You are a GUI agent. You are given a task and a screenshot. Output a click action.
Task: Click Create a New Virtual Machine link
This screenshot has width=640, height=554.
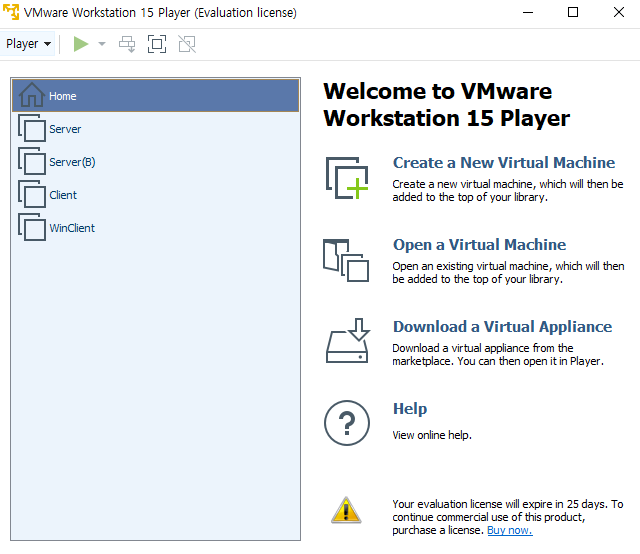tap(504, 162)
